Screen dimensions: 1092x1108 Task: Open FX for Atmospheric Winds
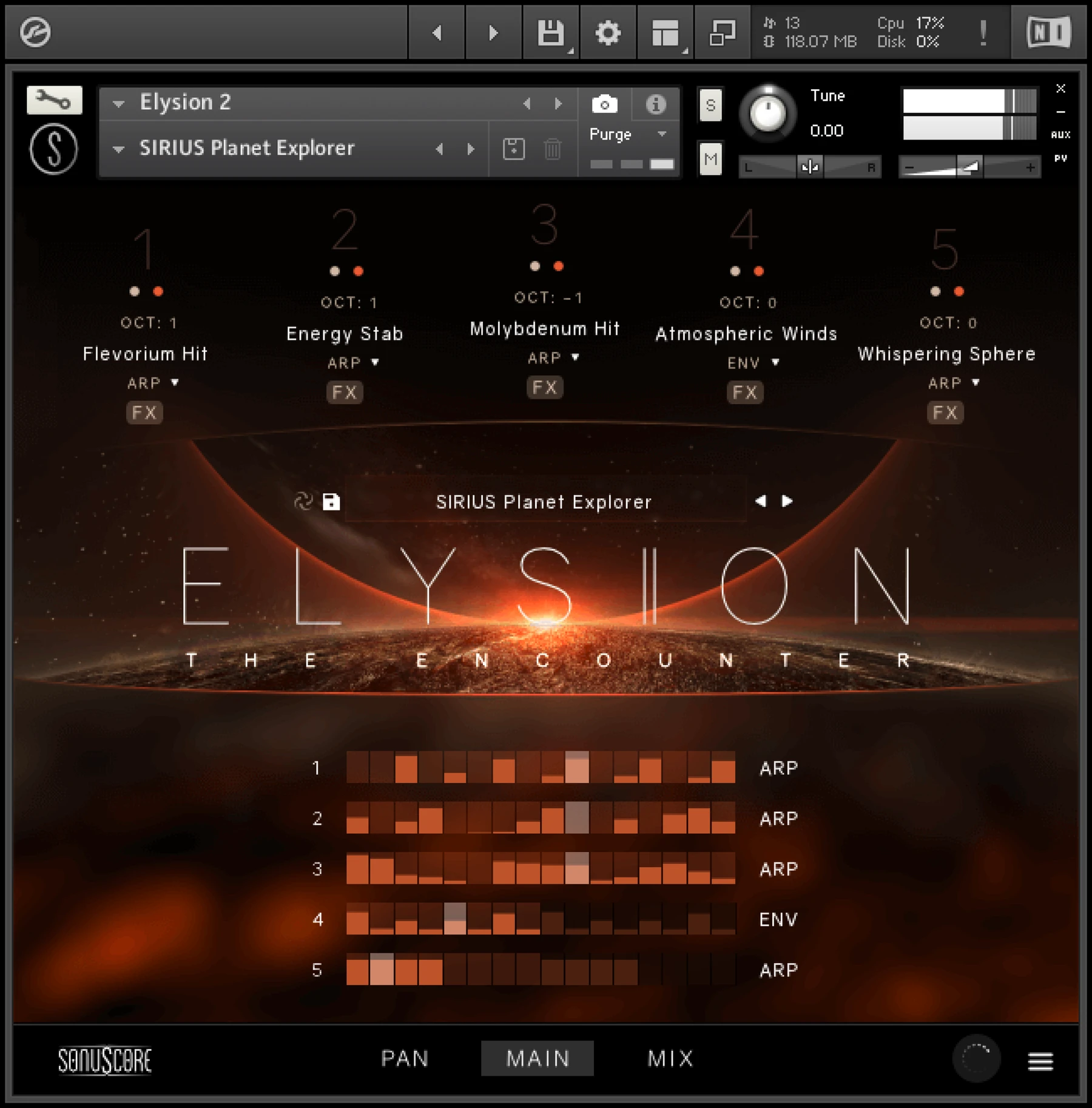(745, 392)
